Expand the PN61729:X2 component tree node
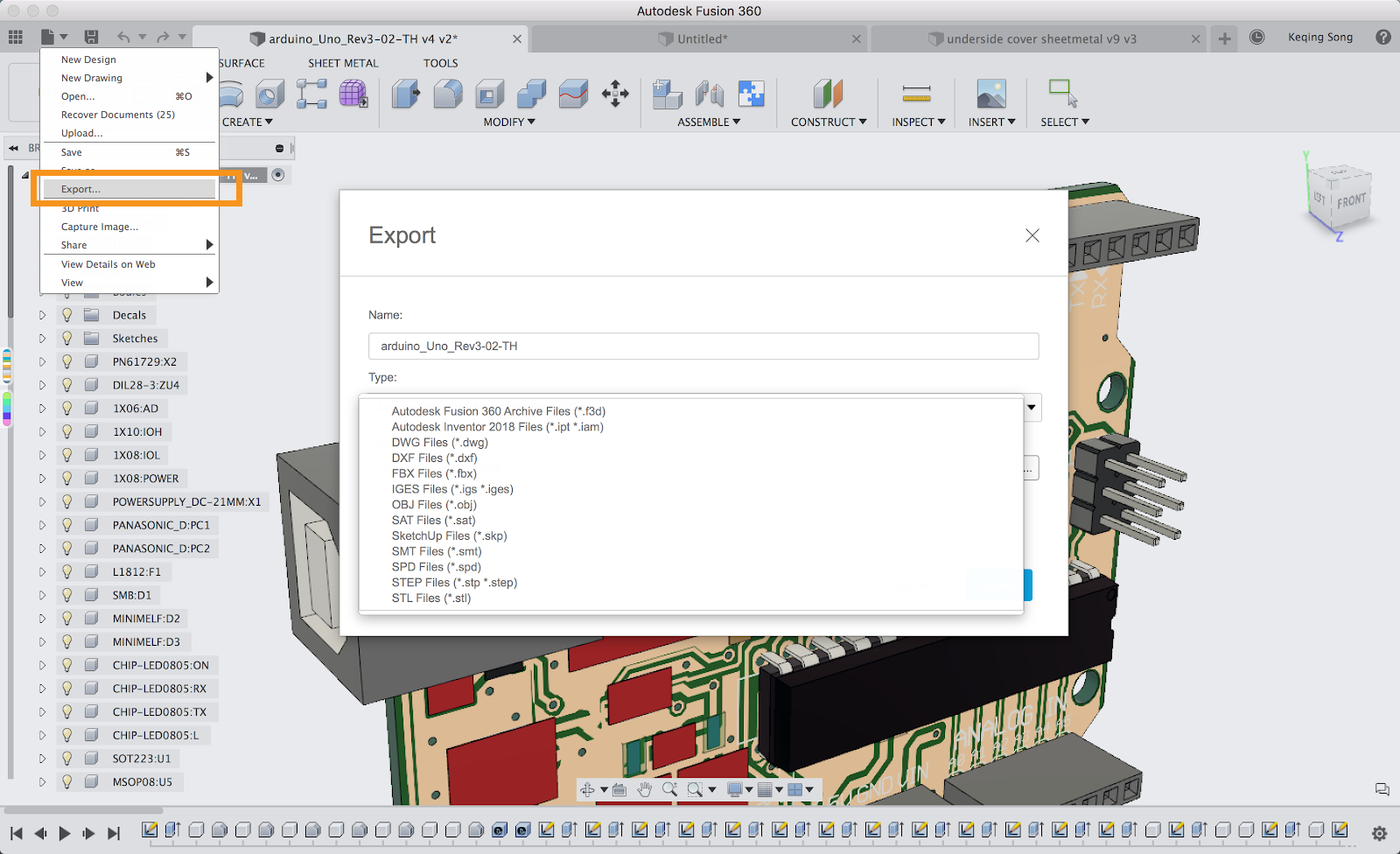The height and width of the screenshot is (854, 1400). [x=42, y=361]
